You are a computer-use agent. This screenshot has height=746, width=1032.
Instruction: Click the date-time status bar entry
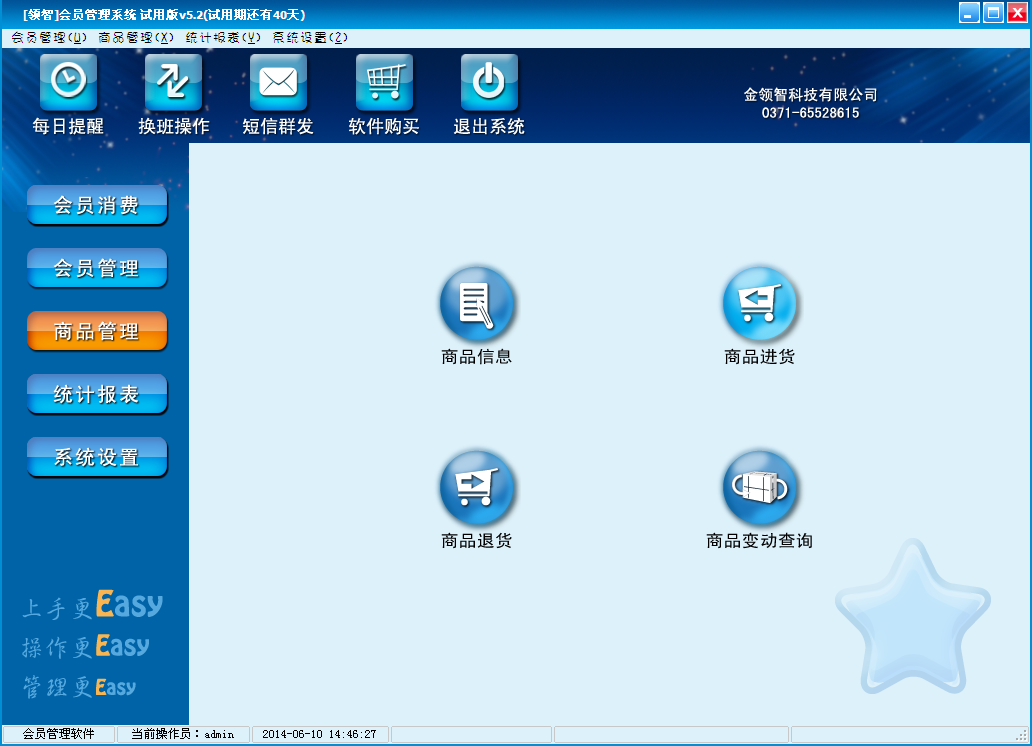click(x=319, y=734)
